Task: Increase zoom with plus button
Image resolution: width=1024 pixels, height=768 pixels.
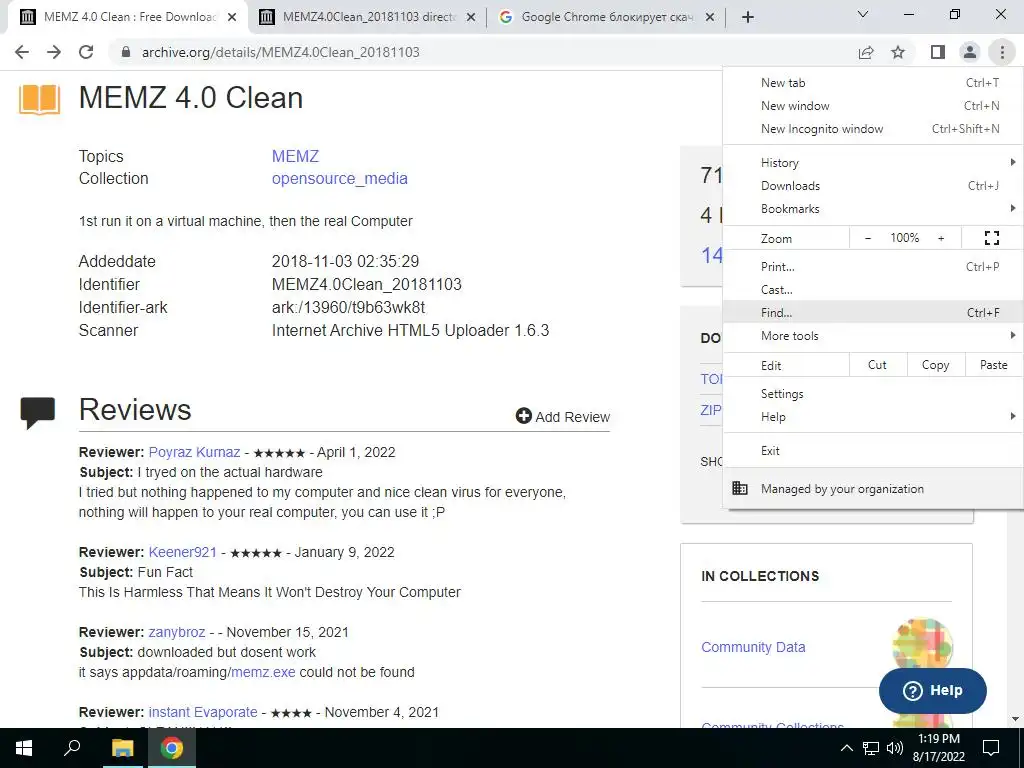Action: (x=941, y=238)
